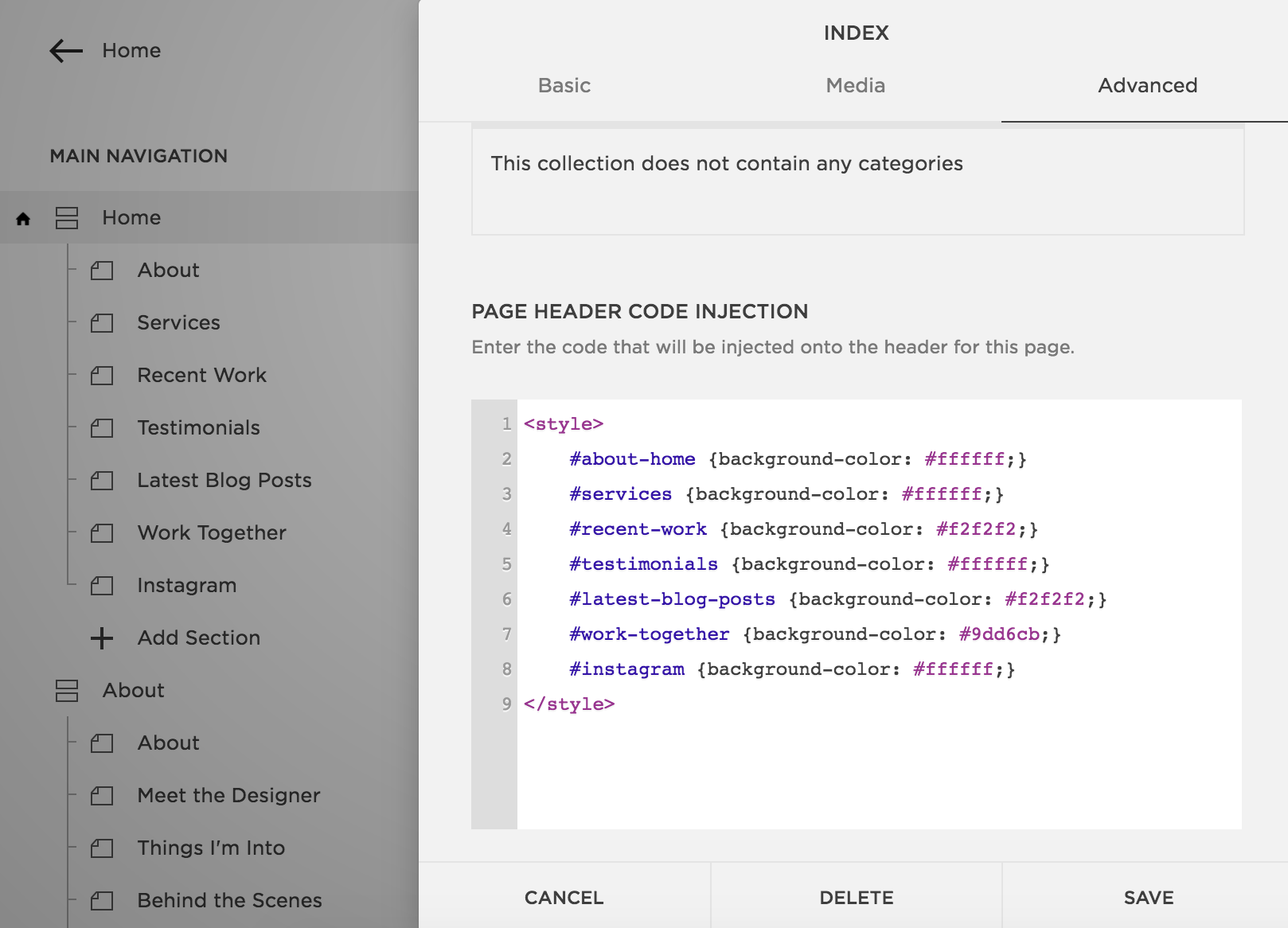Click the Main Navigation heading
Screen dimensions: 1288x928
coord(139,156)
